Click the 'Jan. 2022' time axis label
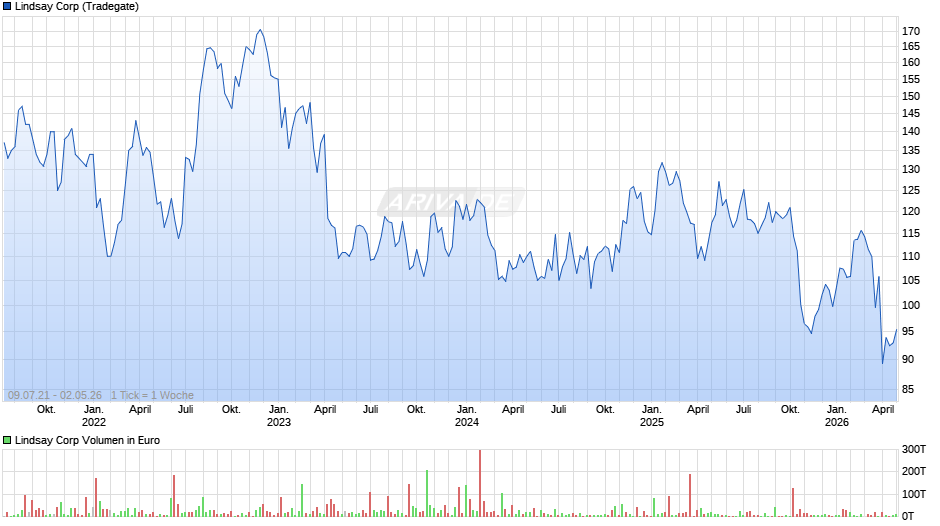 (x=94, y=416)
